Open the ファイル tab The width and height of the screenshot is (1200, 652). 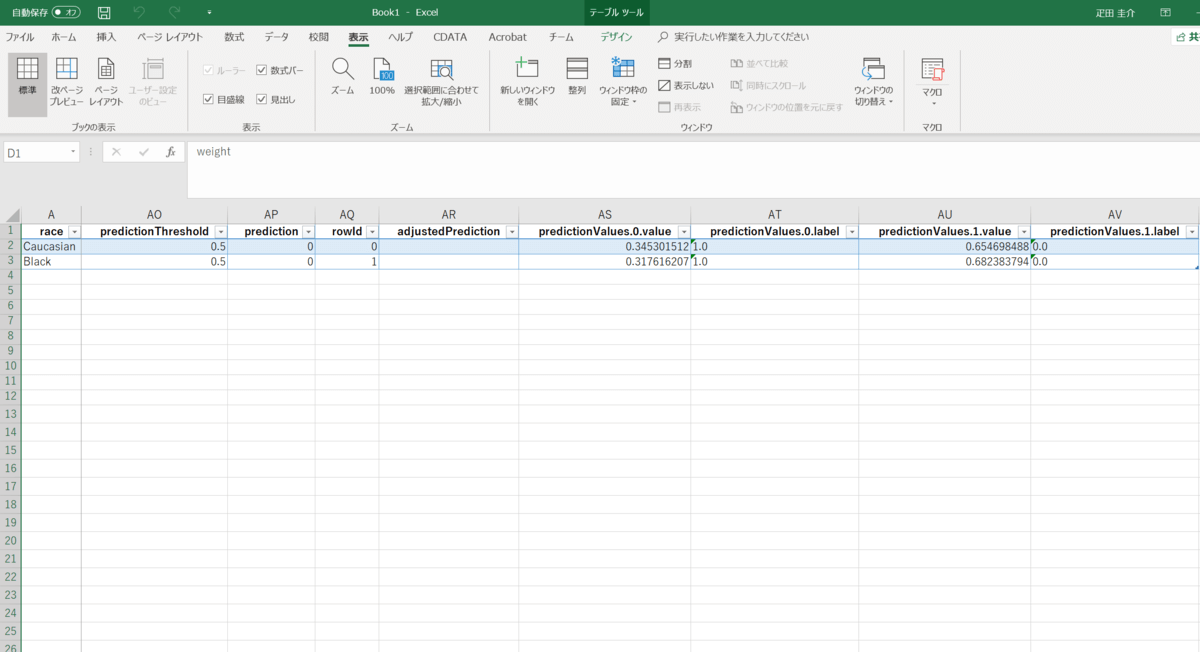(20, 37)
